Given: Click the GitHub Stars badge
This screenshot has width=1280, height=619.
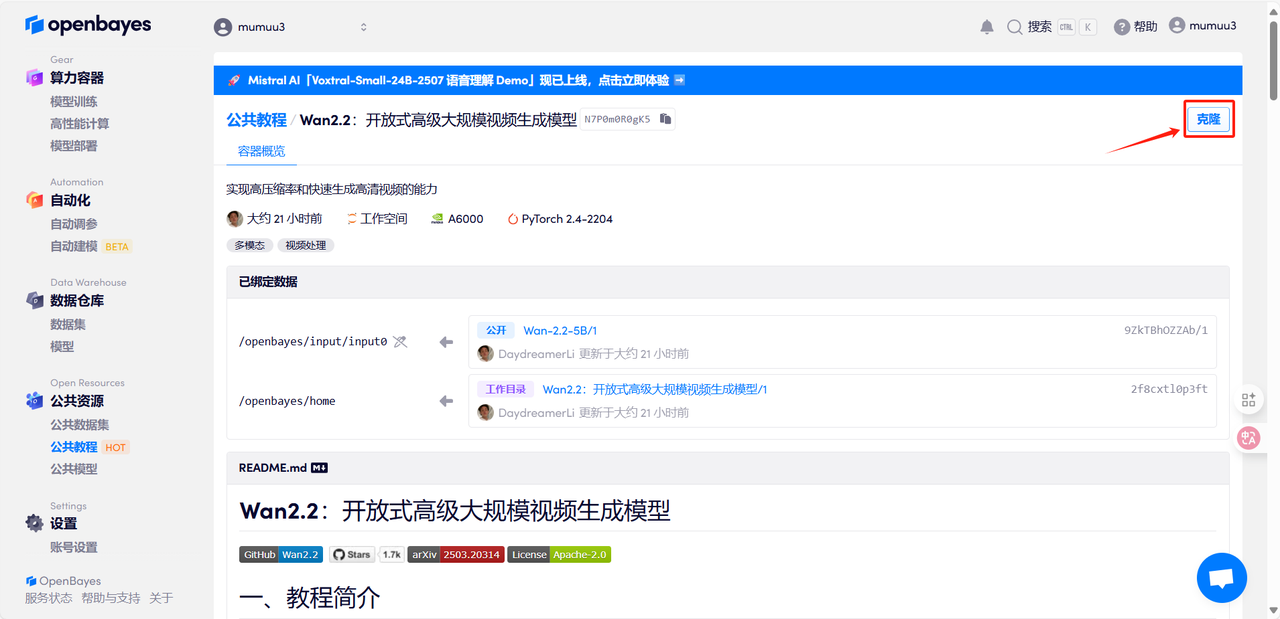Looking at the screenshot, I should click(351, 554).
